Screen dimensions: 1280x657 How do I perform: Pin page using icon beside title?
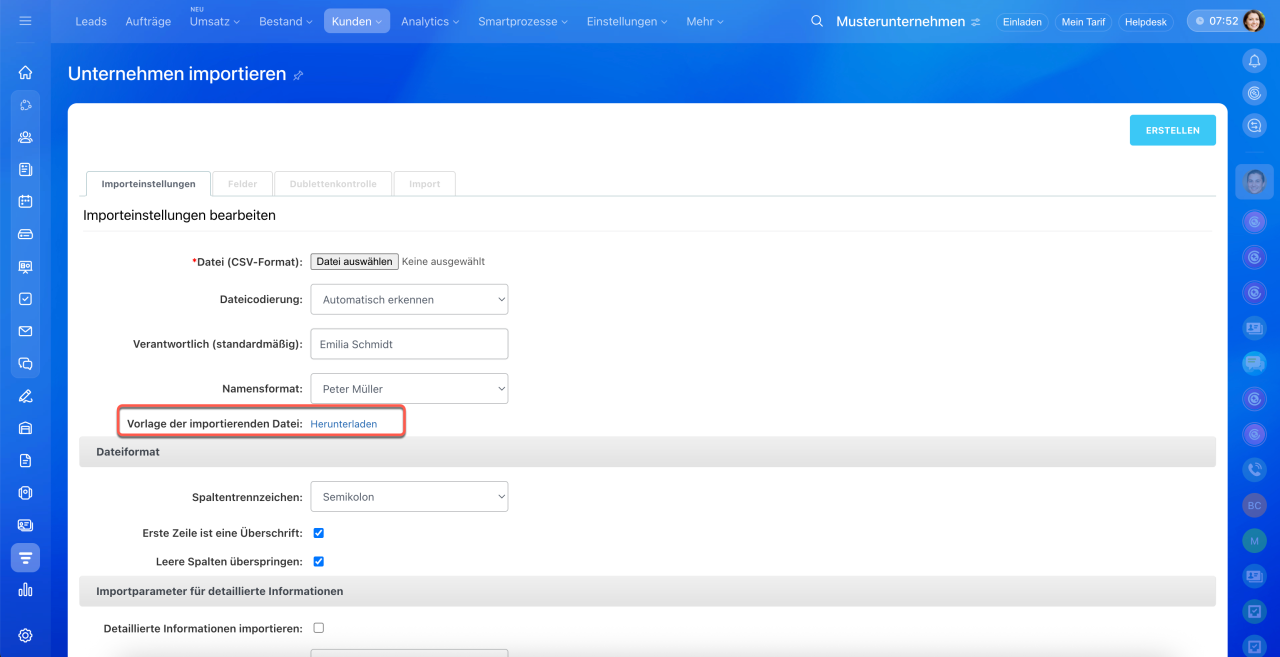pos(298,76)
